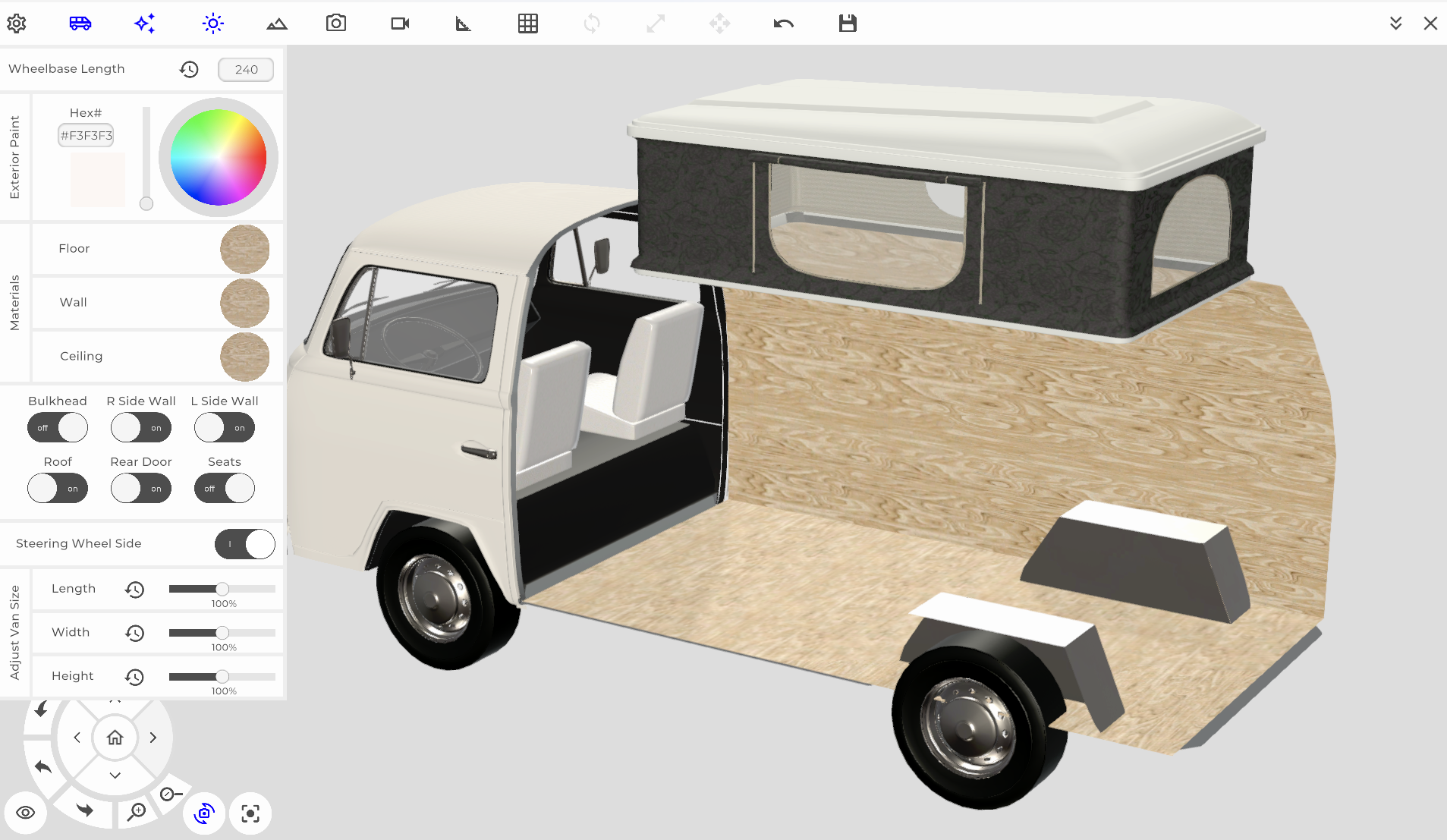Collapse the toolbar with double chevron

(x=1395, y=24)
